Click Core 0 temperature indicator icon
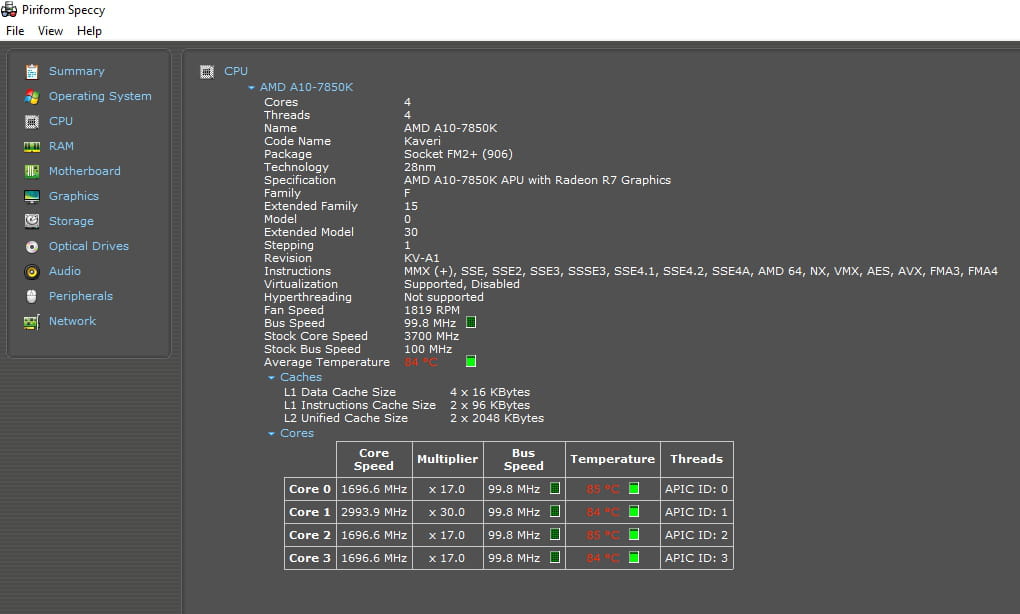The height and width of the screenshot is (614, 1020). pyautogui.click(x=634, y=488)
